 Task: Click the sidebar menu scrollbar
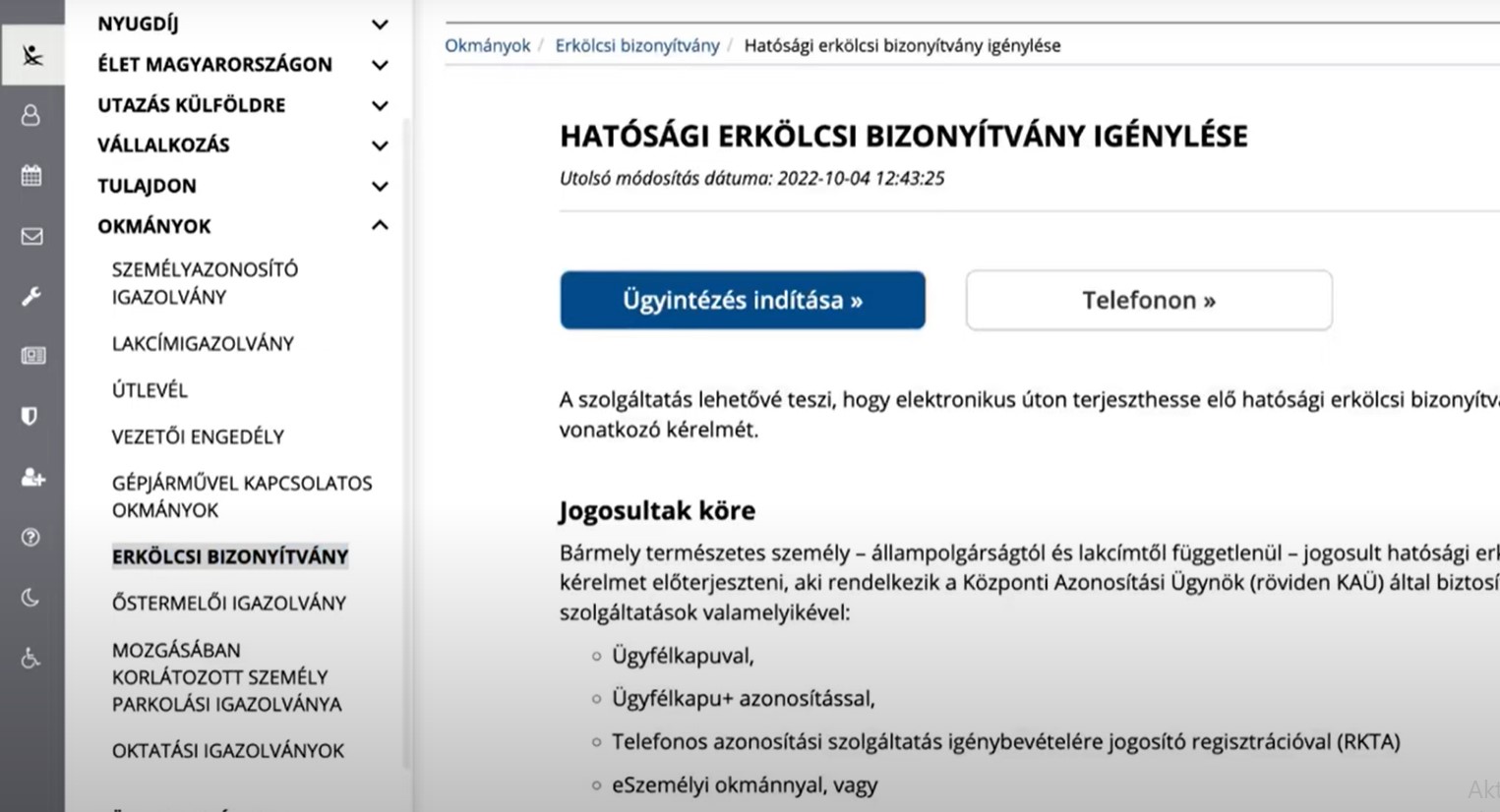pyautogui.click(x=407, y=442)
